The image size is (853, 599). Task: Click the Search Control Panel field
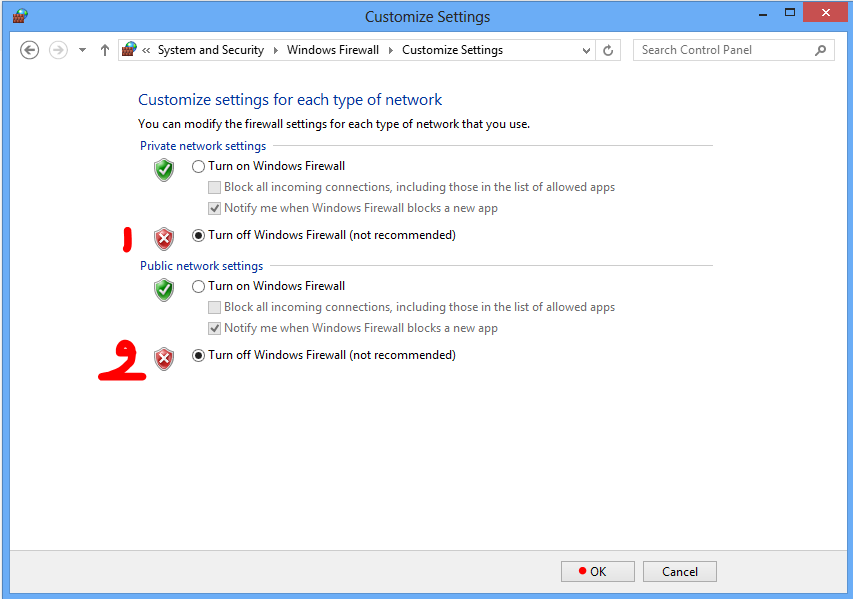[733, 50]
